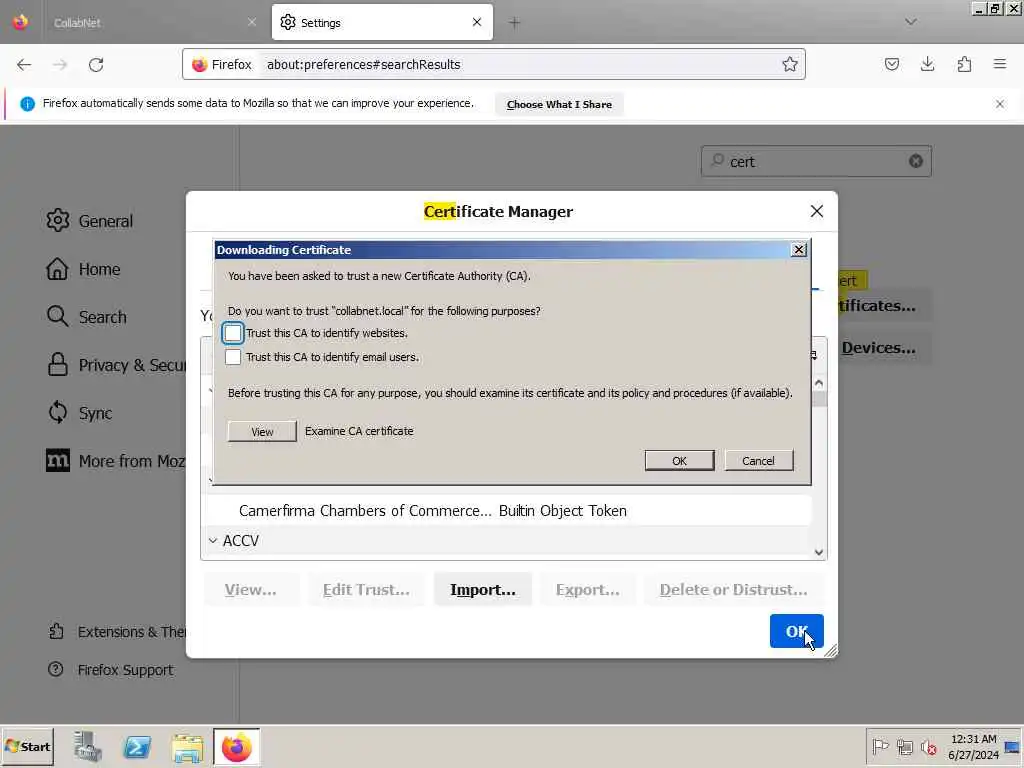Open General settings category
Screen dimensions: 1024x768
[x=89, y=221]
